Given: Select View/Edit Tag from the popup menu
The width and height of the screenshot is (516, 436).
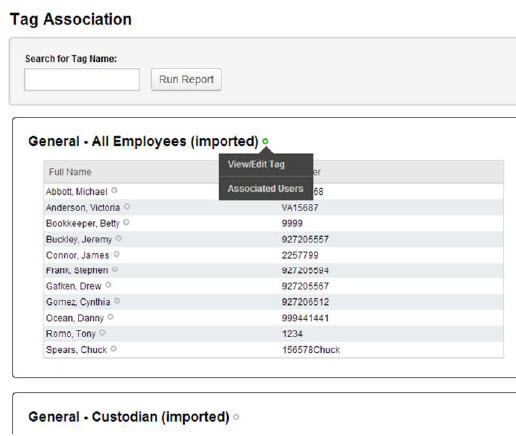Looking at the screenshot, I should pos(256,164).
